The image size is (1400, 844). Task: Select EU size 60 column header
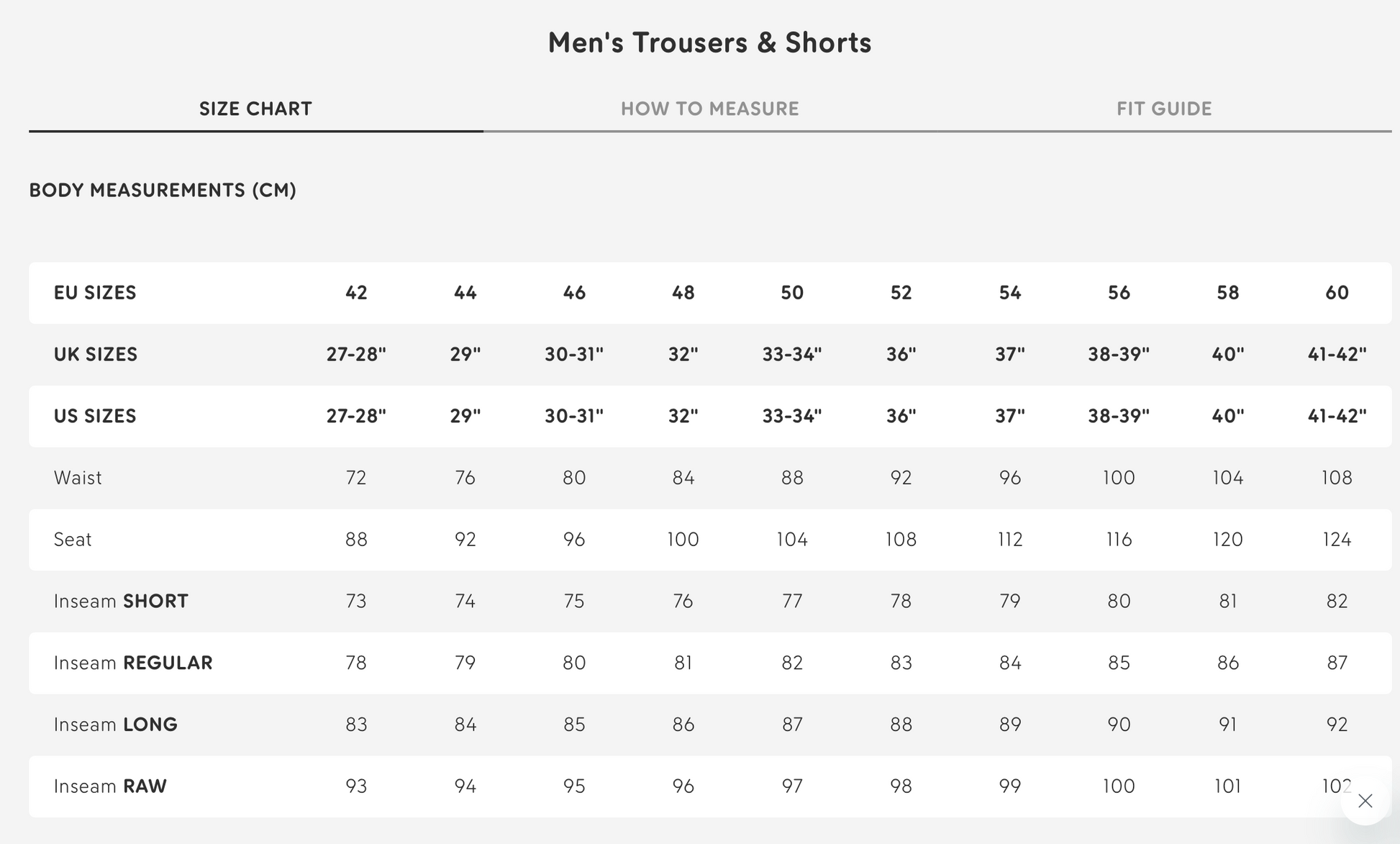[1337, 293]
